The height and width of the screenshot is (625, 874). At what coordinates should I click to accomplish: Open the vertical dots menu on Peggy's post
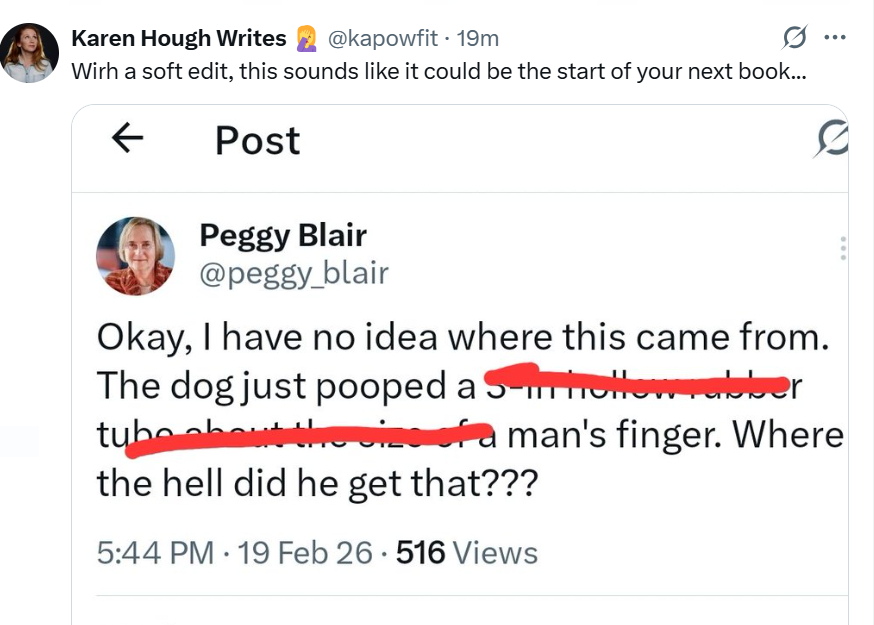842,249
